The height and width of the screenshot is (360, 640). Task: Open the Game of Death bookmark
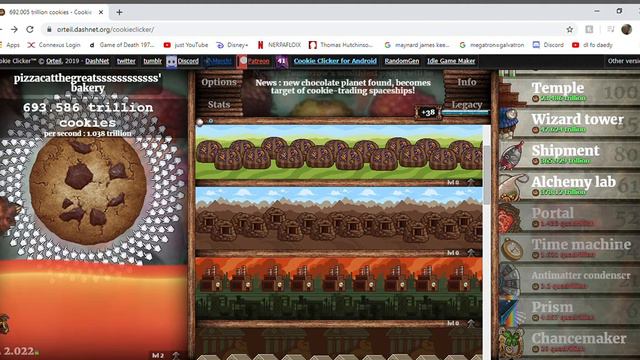click(x=122, y=45)
